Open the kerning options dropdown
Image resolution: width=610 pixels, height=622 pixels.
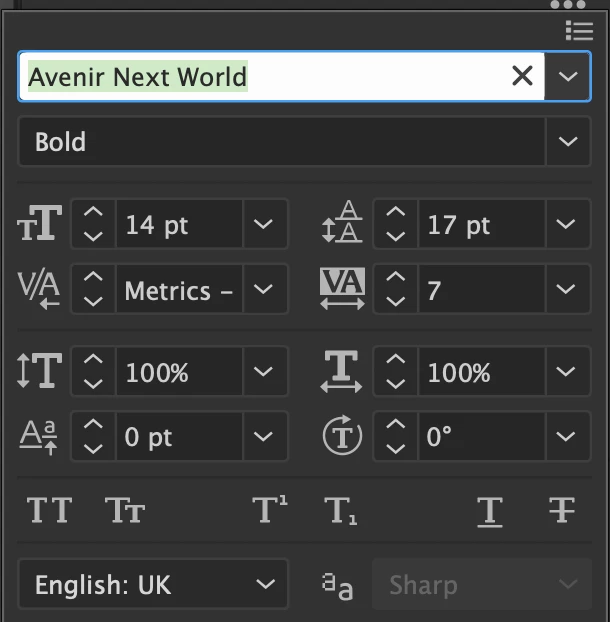pyautogui.click(x=263, y=289)
